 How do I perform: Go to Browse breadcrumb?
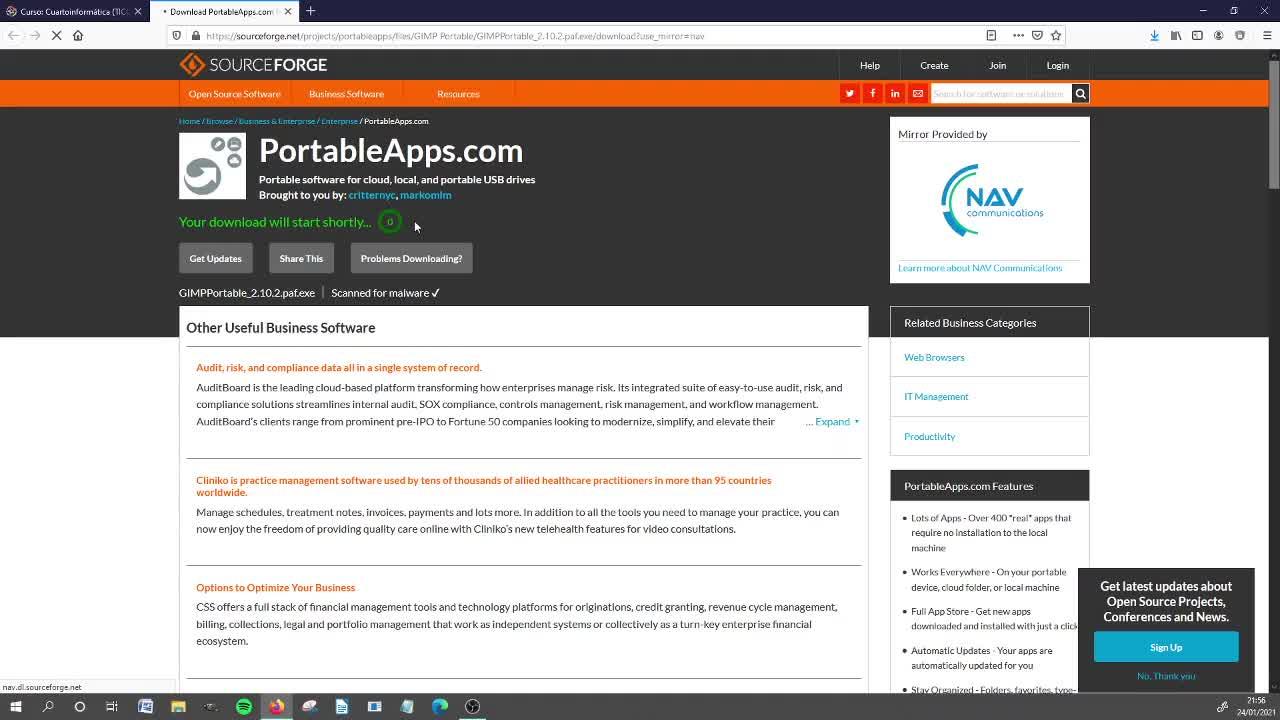pyautogui.click(x=219, y=121)
